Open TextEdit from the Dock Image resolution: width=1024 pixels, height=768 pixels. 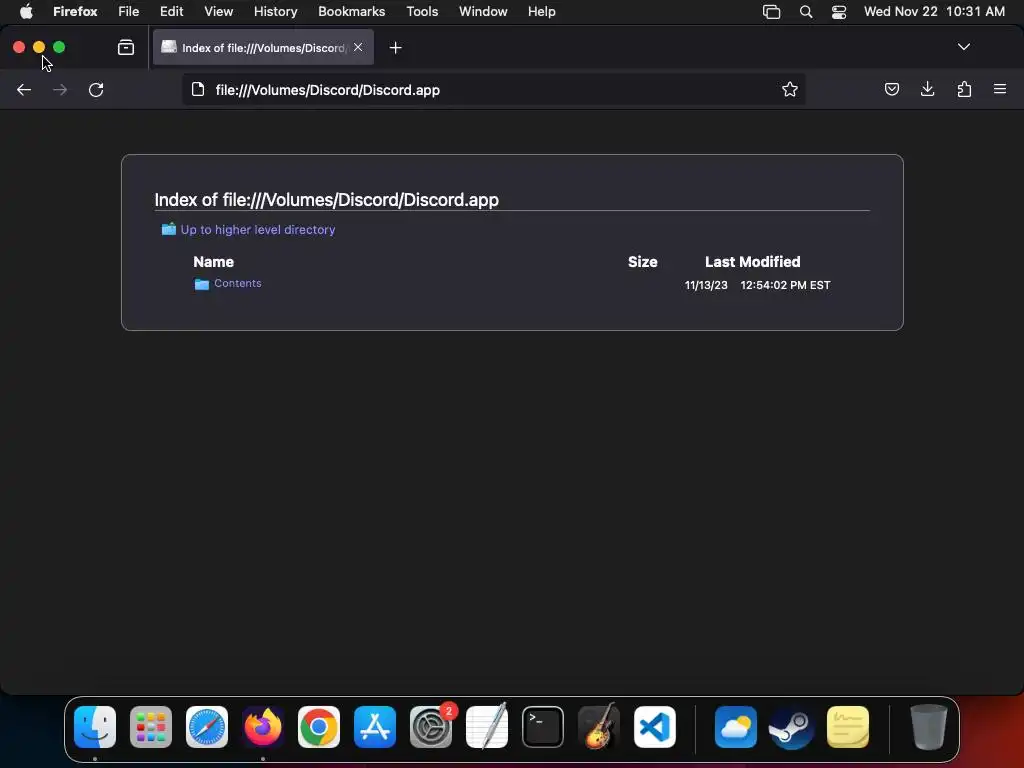point(487,727)
